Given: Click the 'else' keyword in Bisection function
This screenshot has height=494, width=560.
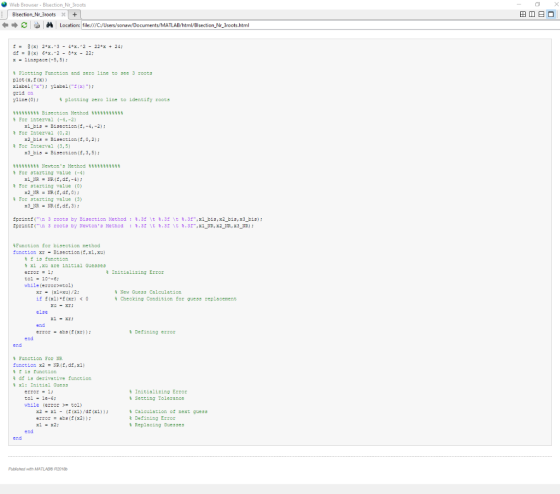Looking at the screenshot, I should 42,312.
